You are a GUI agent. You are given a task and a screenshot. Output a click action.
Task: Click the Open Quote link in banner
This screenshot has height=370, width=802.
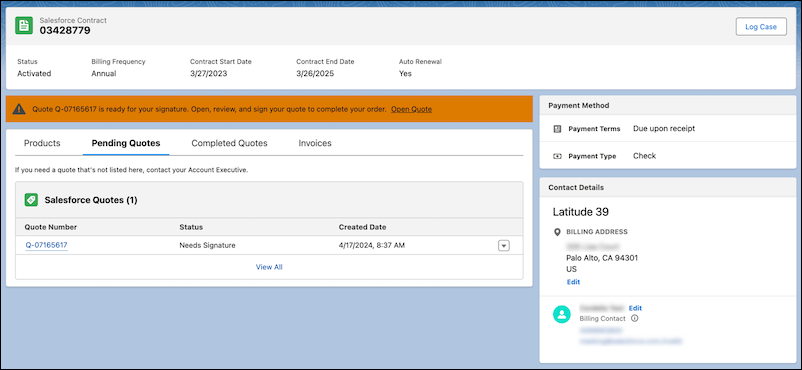tap(411, 109)
